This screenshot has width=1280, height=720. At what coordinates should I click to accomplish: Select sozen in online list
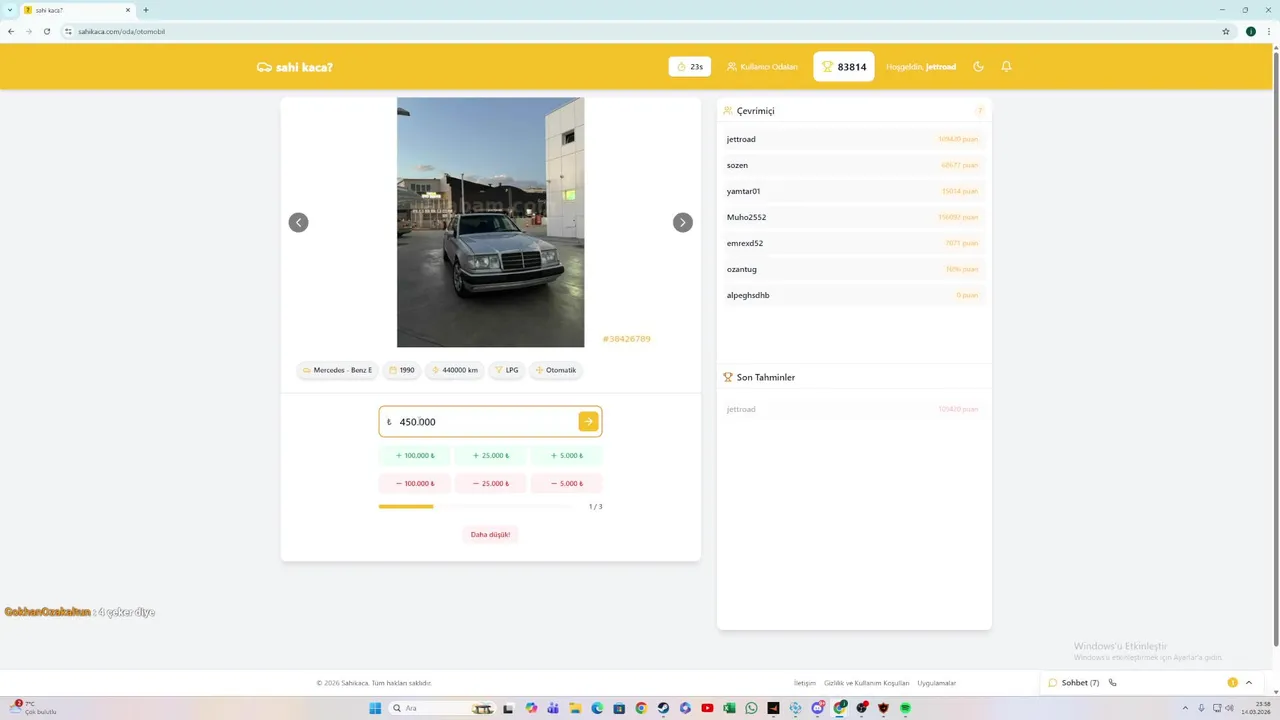(854, 165)
